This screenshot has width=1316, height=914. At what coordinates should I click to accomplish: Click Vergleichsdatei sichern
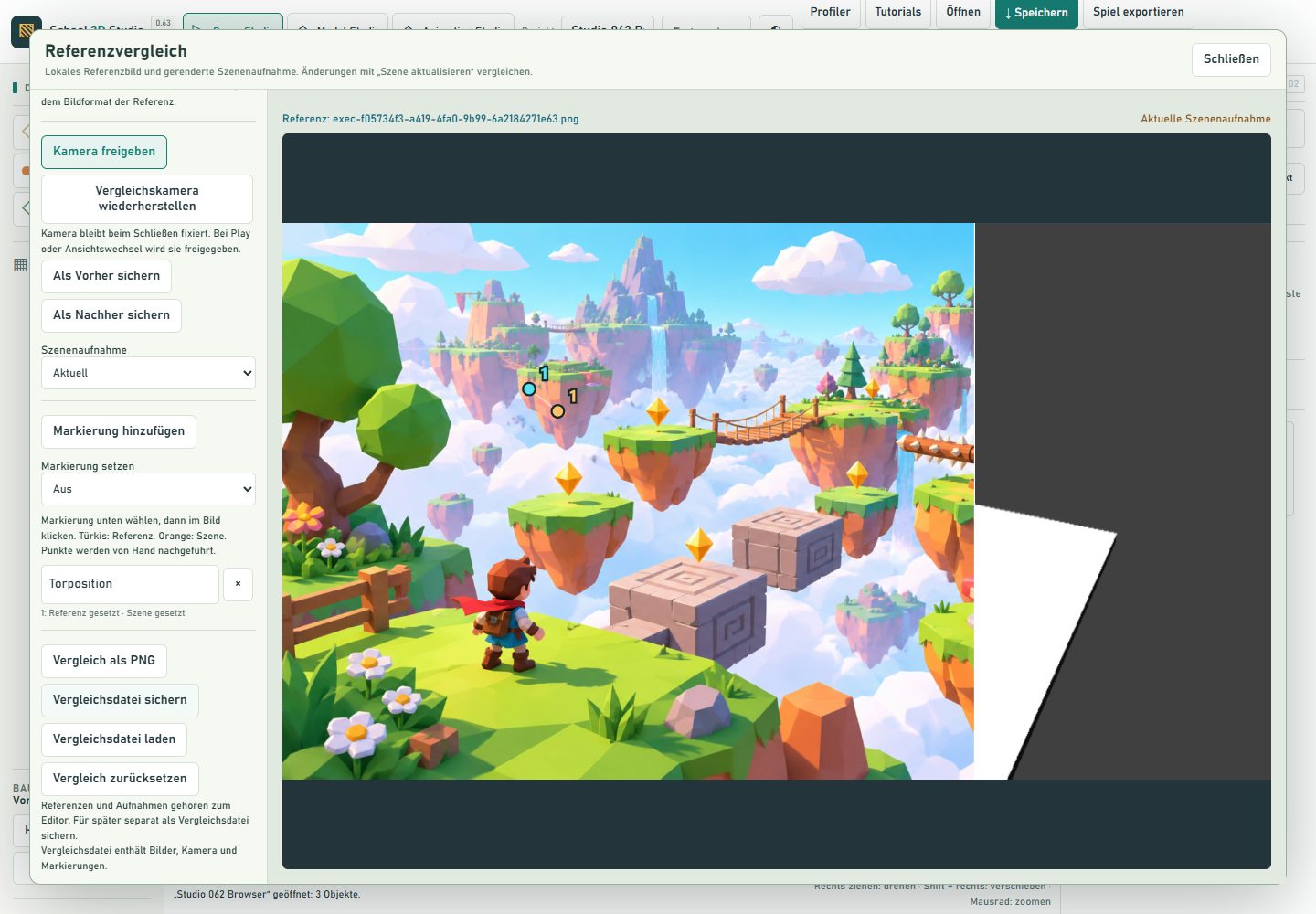point(120,700)
